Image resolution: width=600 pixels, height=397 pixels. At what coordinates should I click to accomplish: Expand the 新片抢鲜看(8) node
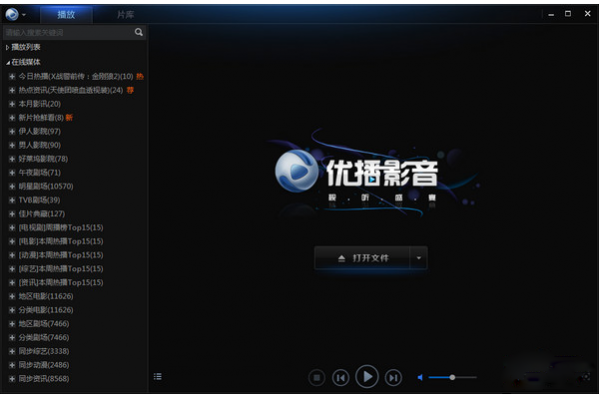point(12,118)
